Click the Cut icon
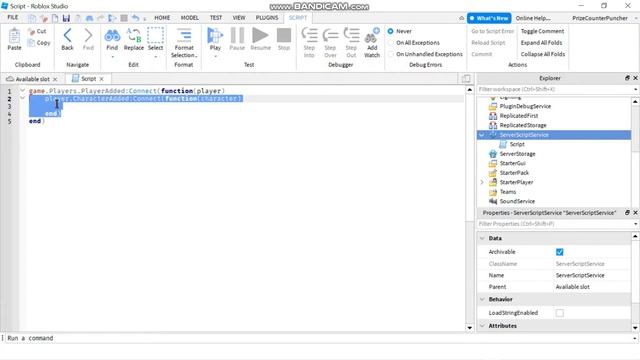Image resolution: width=640 pixels, height=360 pixels. click(x=32, y=31)
